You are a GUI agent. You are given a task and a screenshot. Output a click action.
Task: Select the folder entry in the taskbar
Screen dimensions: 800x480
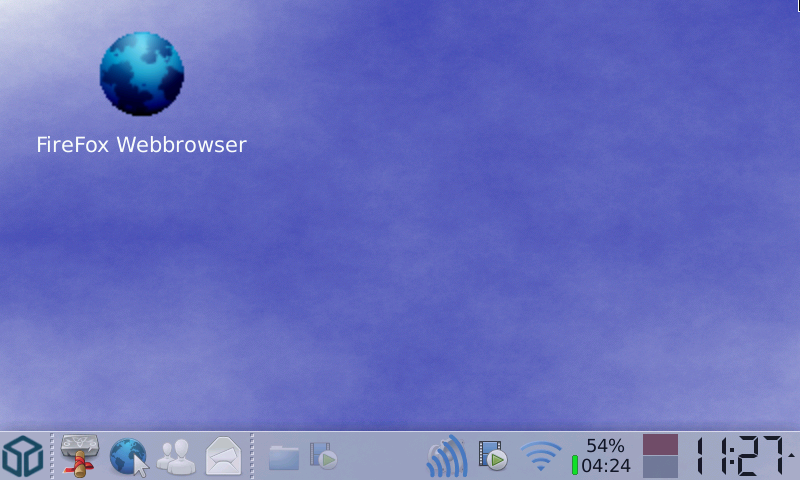284,458
